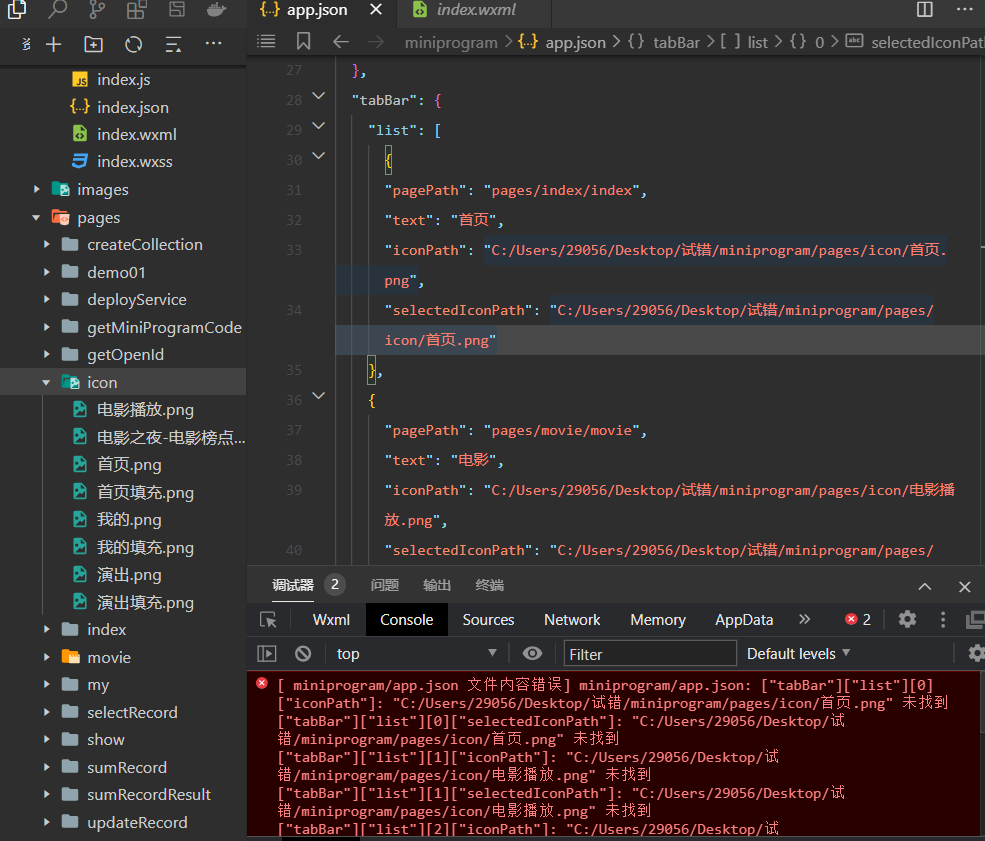Viewport: 985px width, 841px height.
Task: Open the search icon in activity bar
Action: pyautogui.click(x=57, y=9)
